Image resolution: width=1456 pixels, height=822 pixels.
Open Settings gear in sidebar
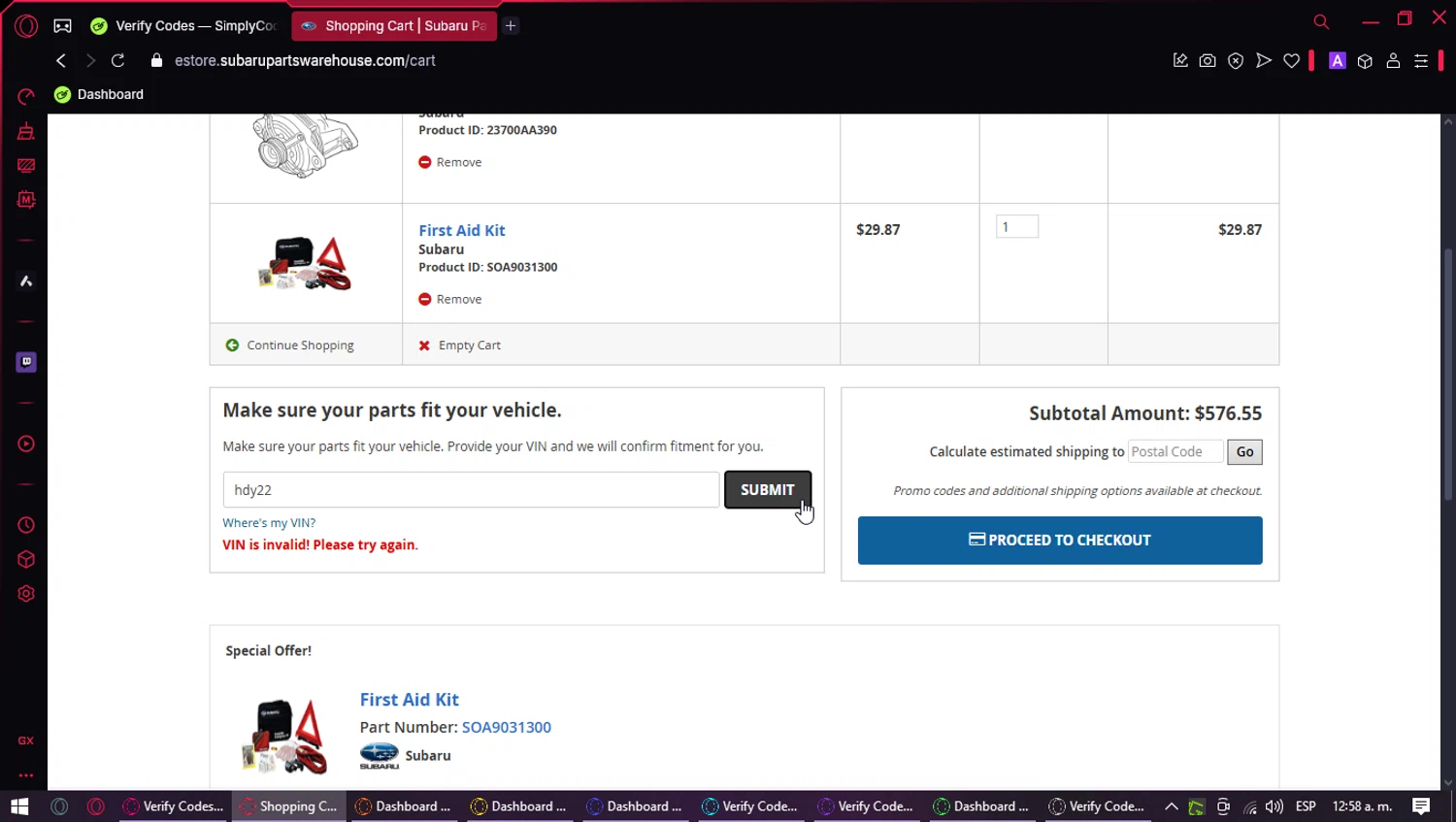click(x=26, y=594)
